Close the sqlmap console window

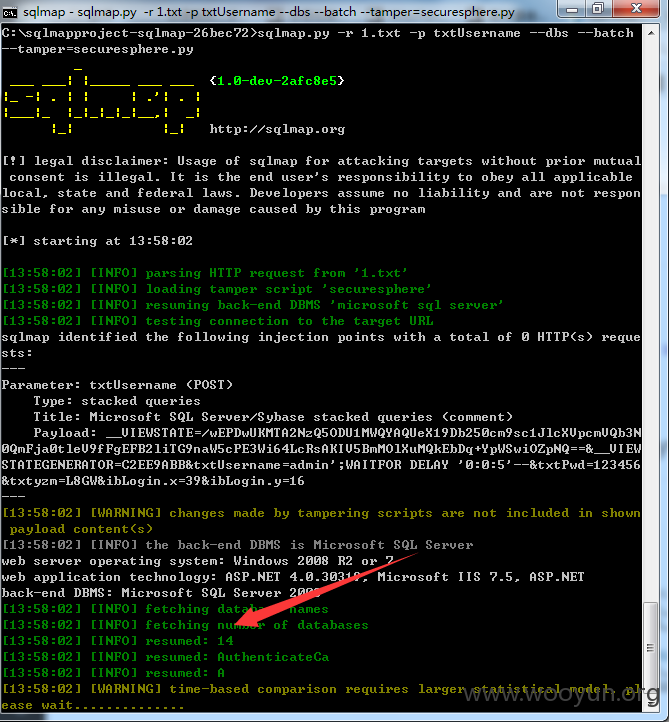pyautogui.click(x=636, y=9)
